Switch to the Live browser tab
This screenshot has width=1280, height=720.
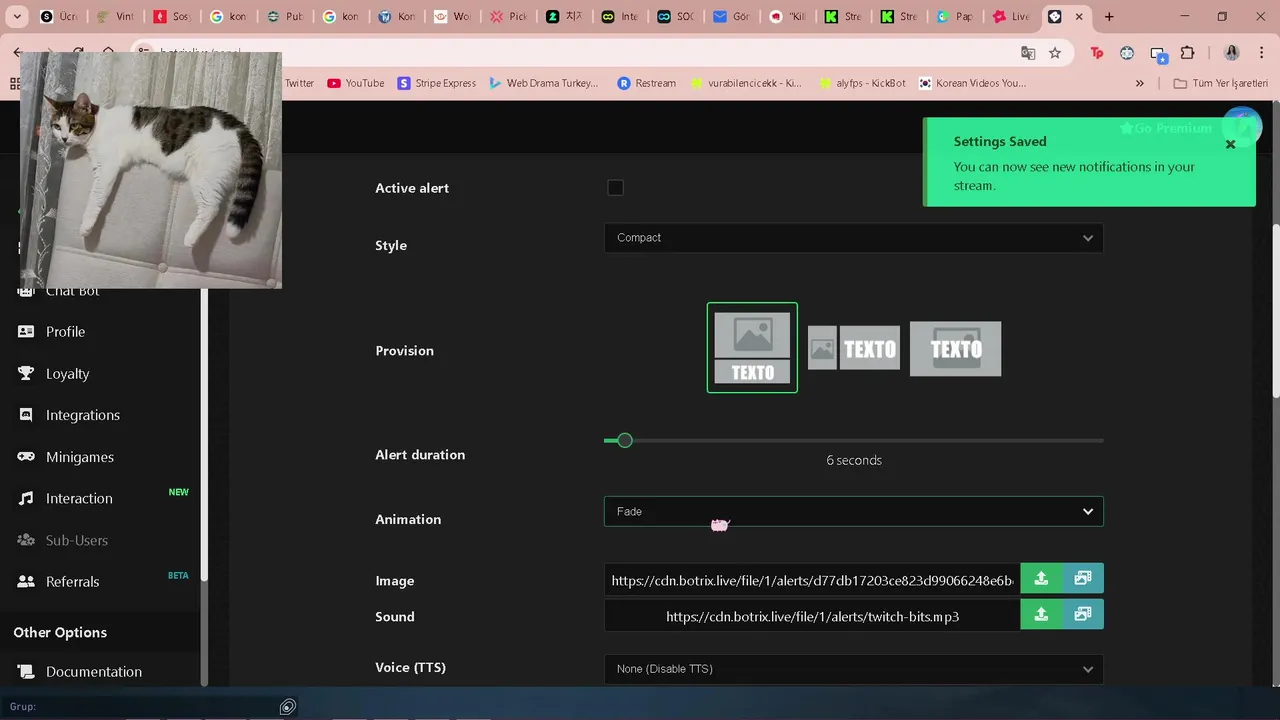click(x=1011, y=17)
